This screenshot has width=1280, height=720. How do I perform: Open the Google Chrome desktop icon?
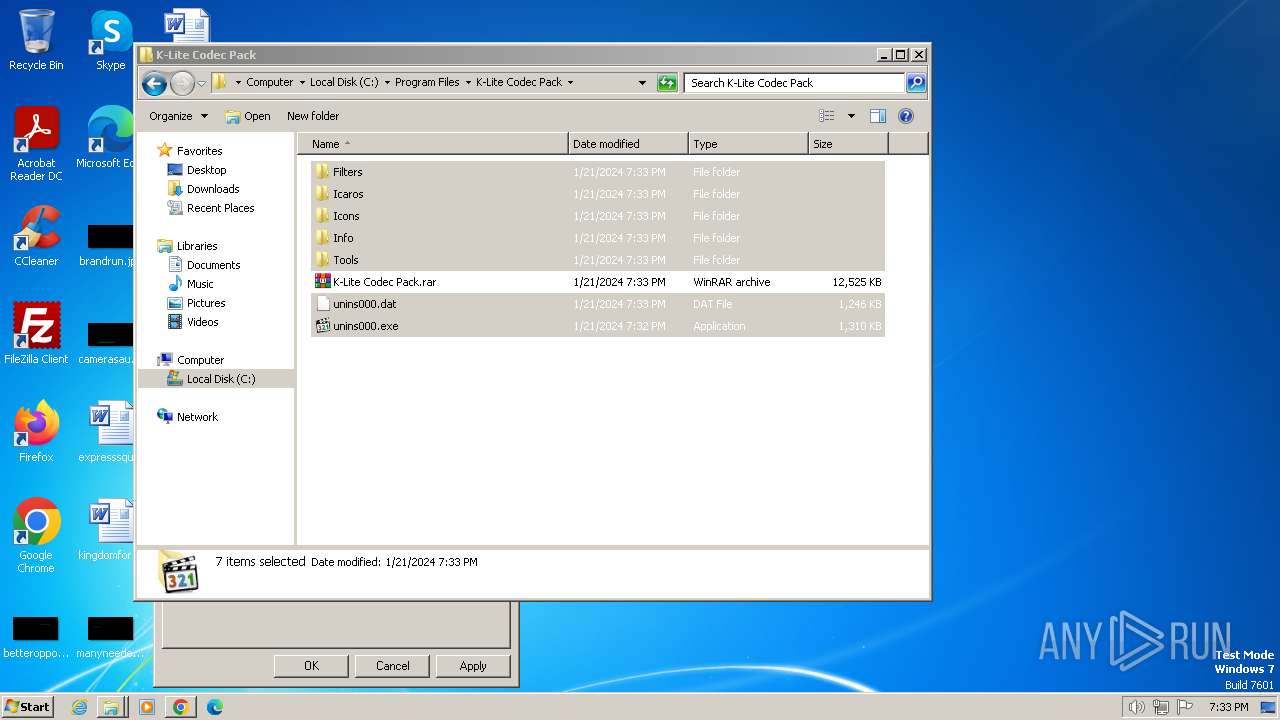tap(36, 536)
